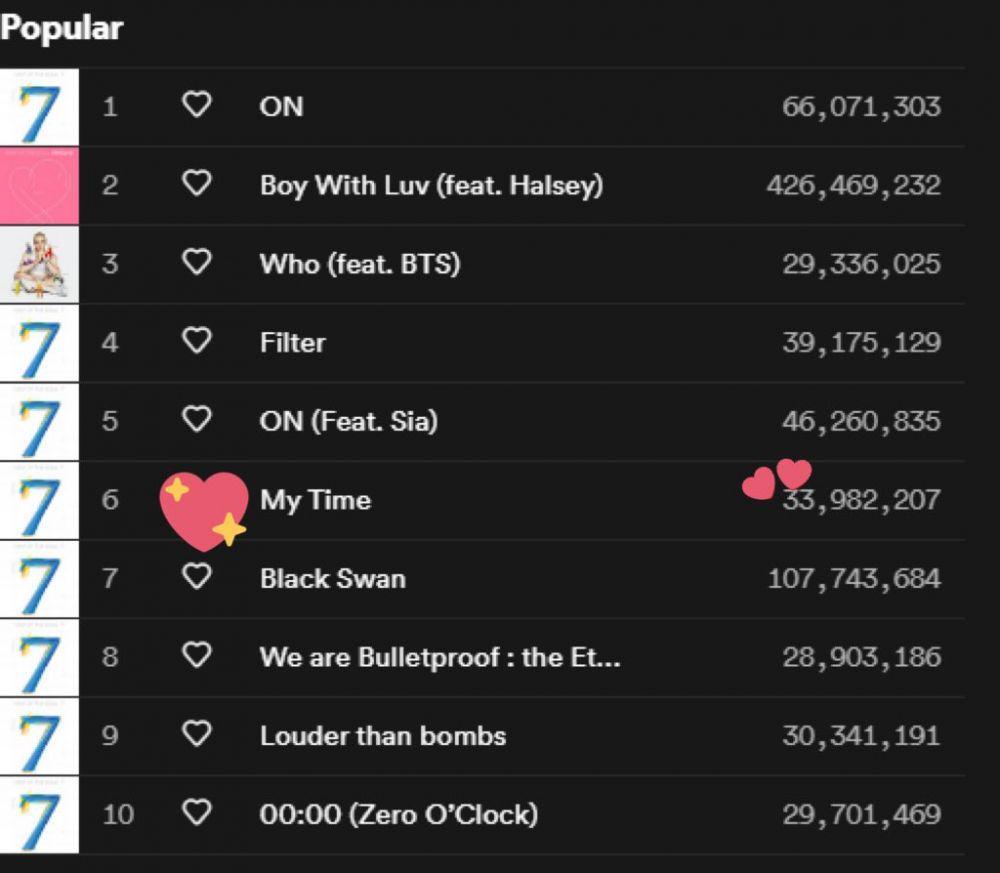
Task: Toggle heart for Who (feat. BTS)
Action: [196, 262]
